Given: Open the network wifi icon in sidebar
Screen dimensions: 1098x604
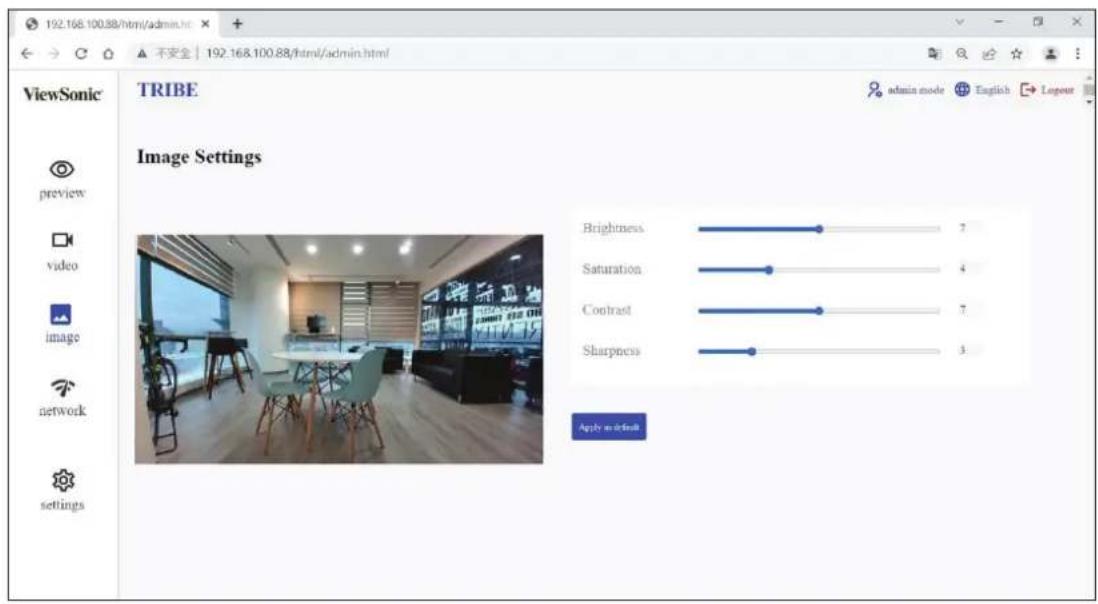Looking at the screenshot, I should point(62,386).
